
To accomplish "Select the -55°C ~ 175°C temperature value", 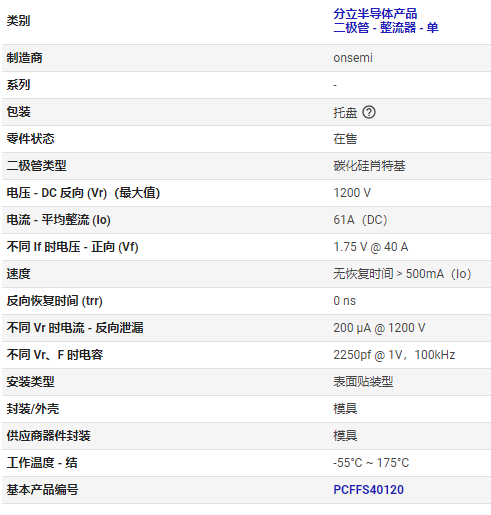I will pyautogui.click(x=371, y=463).
